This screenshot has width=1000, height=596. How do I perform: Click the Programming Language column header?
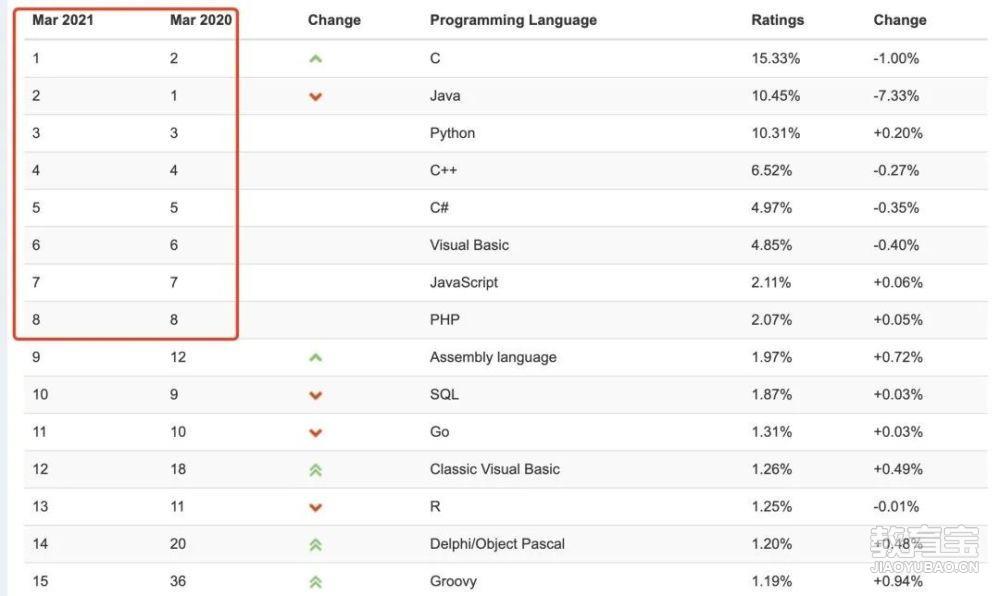513,20
